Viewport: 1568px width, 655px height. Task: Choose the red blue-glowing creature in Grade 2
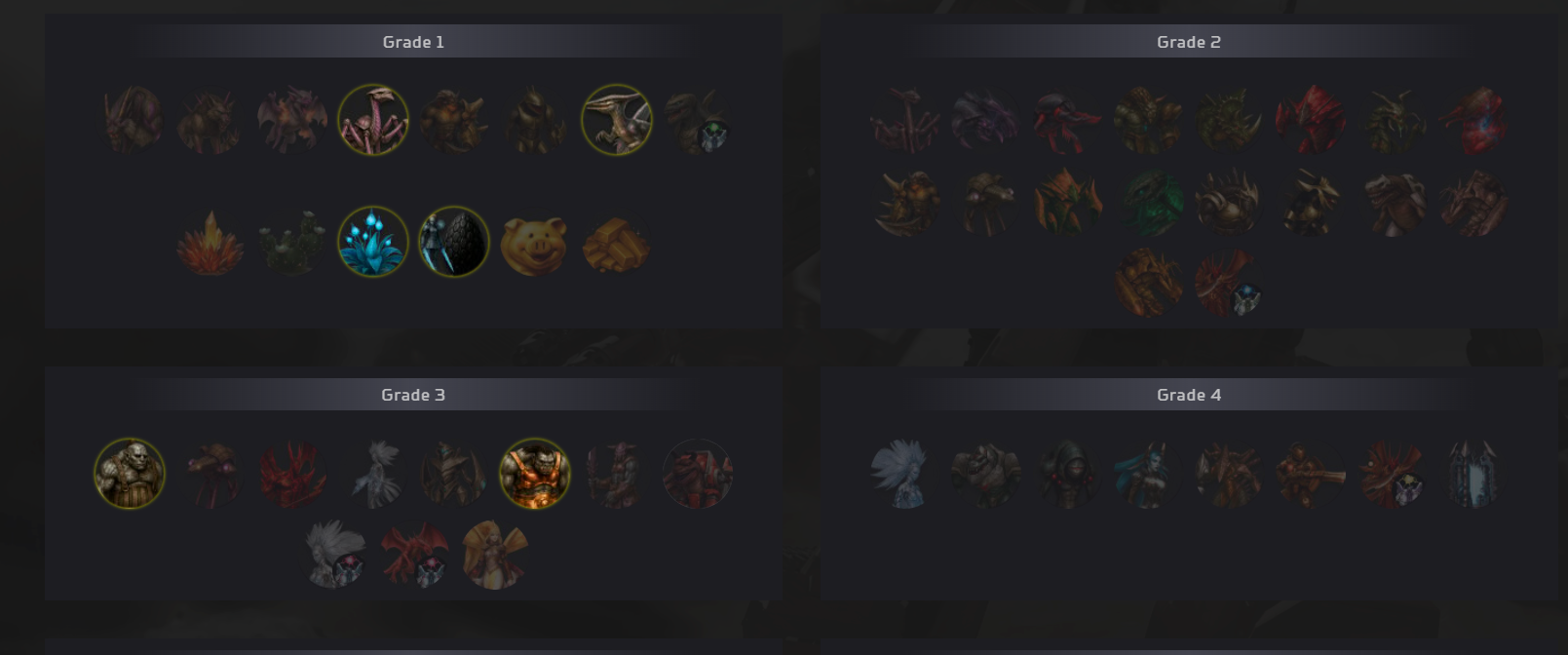1473,121
